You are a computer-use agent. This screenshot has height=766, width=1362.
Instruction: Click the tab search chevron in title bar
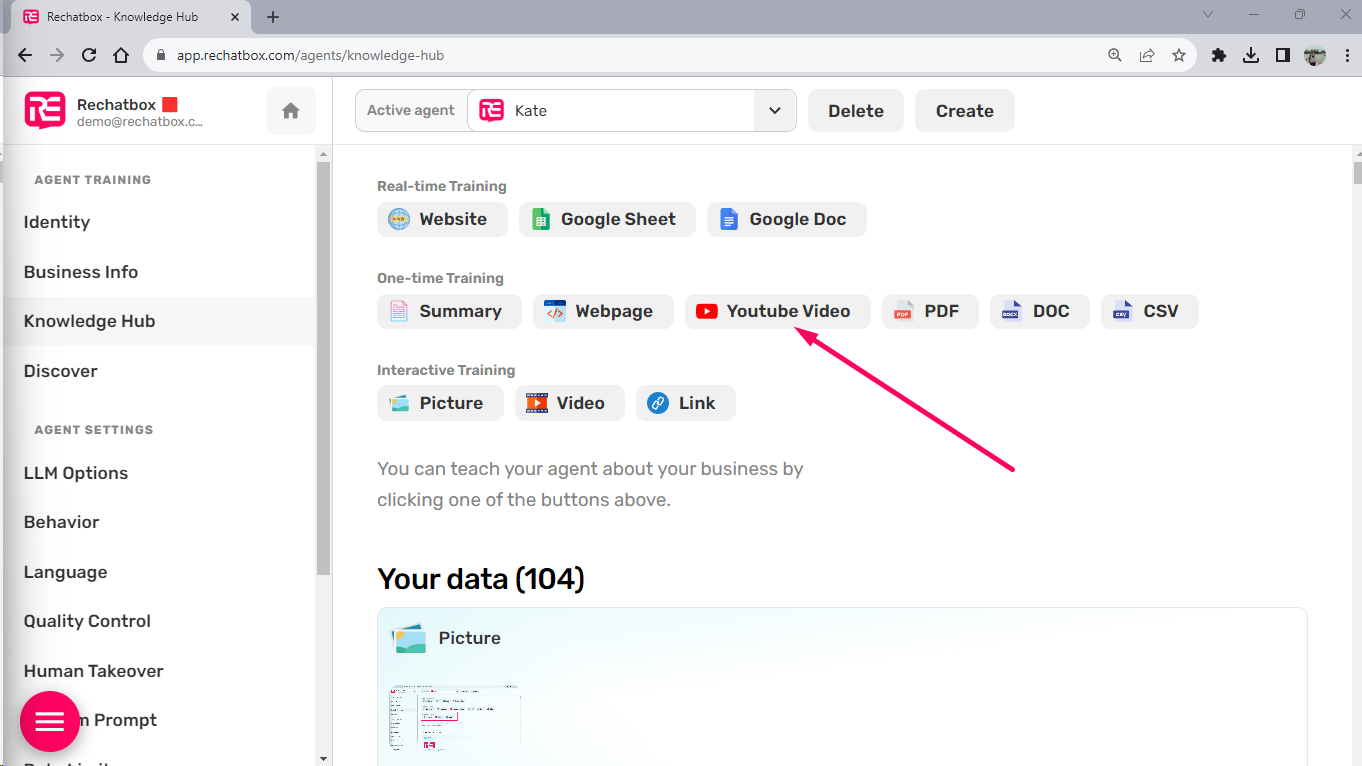(x=1208, y=15)
